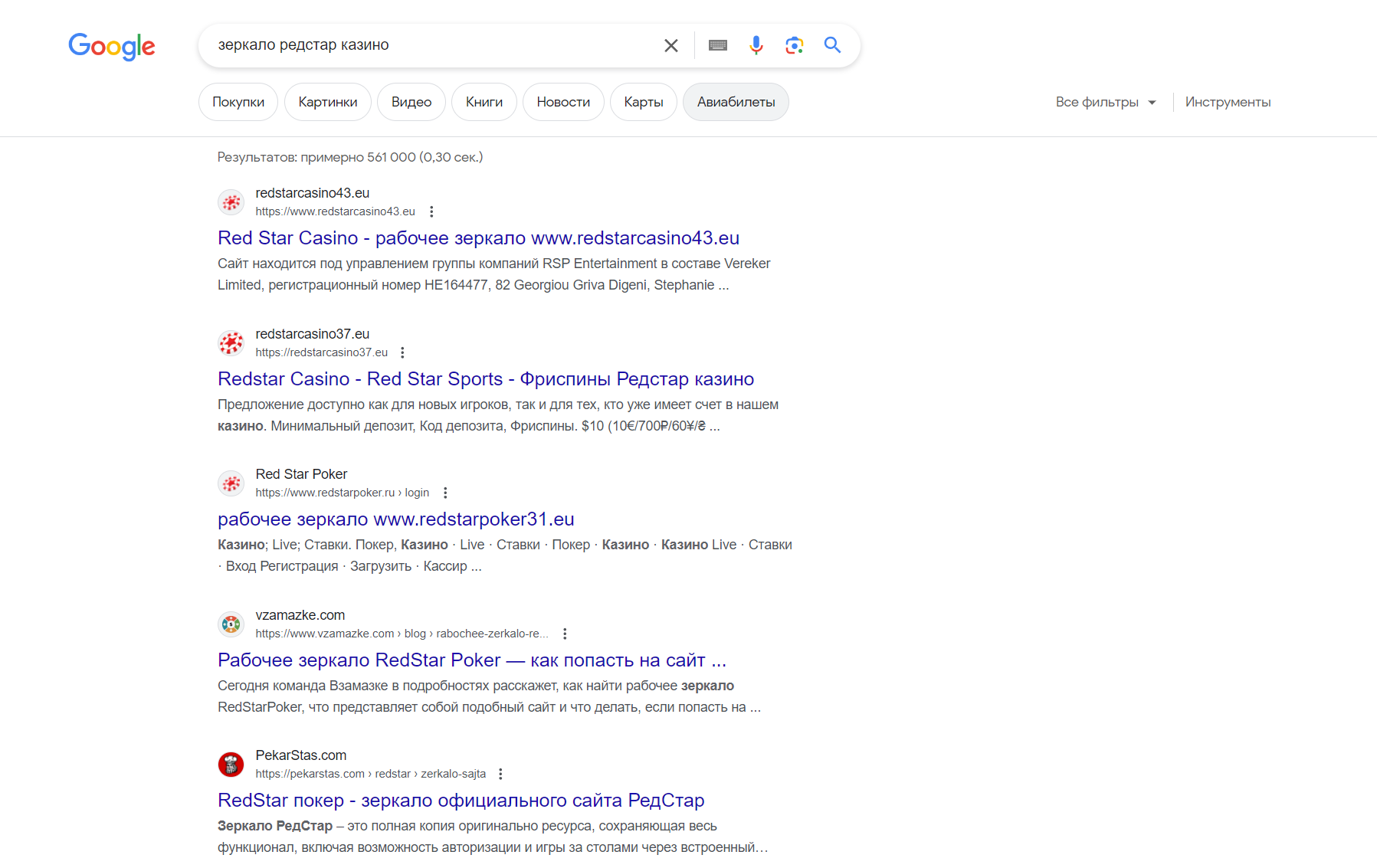Viewport: 1377px width, 868px height.
Task: Open three-dot menu for pekarstas.com result
Action: (500, 774)
